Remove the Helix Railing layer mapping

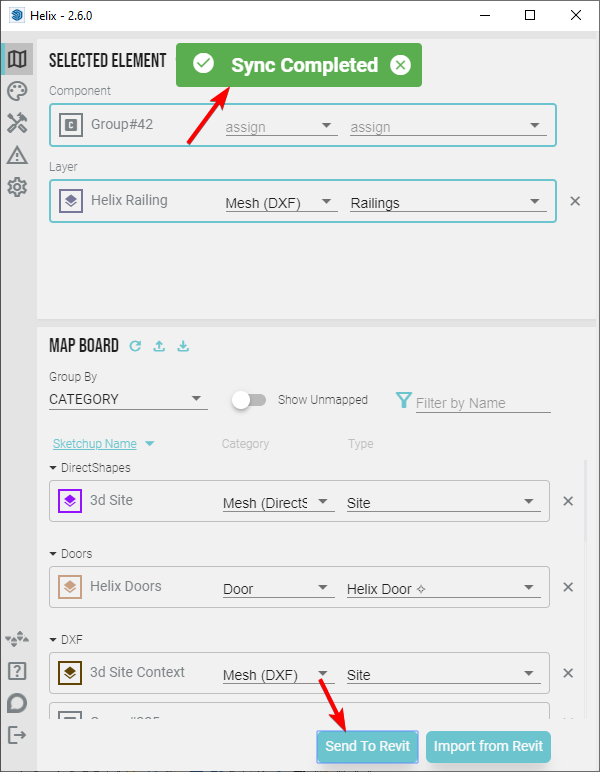[x=575, y=201]
